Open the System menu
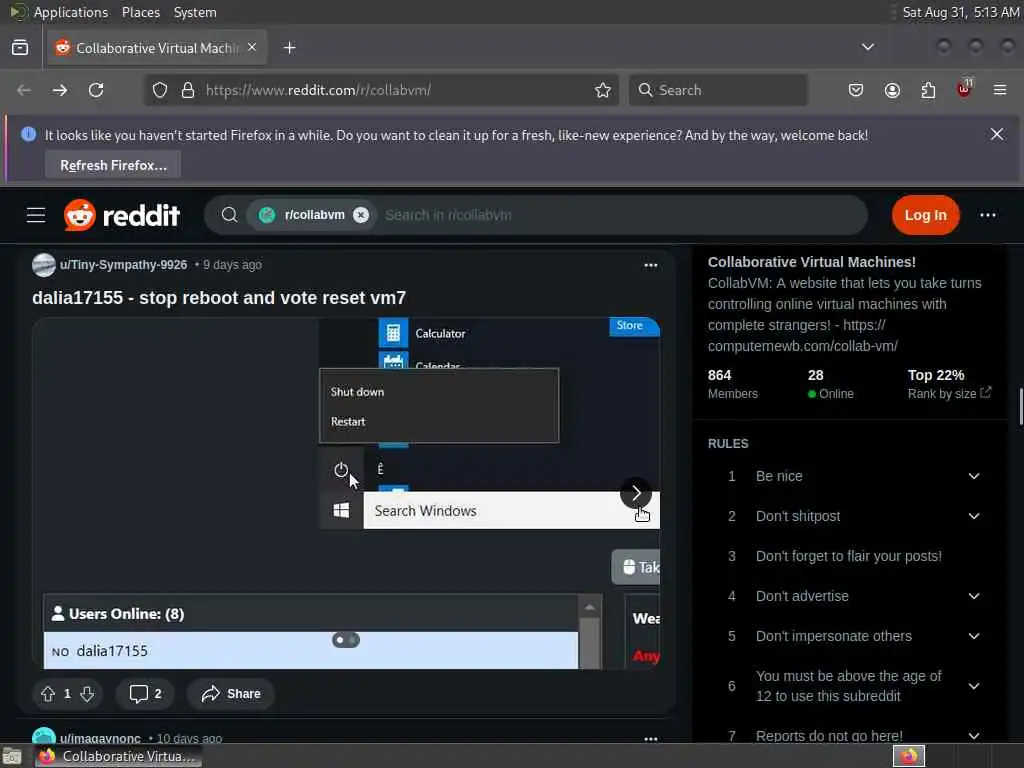Image resolution: width=1024 pixels, height=768 pixels. pyautogui.click(x=195, y=12)
